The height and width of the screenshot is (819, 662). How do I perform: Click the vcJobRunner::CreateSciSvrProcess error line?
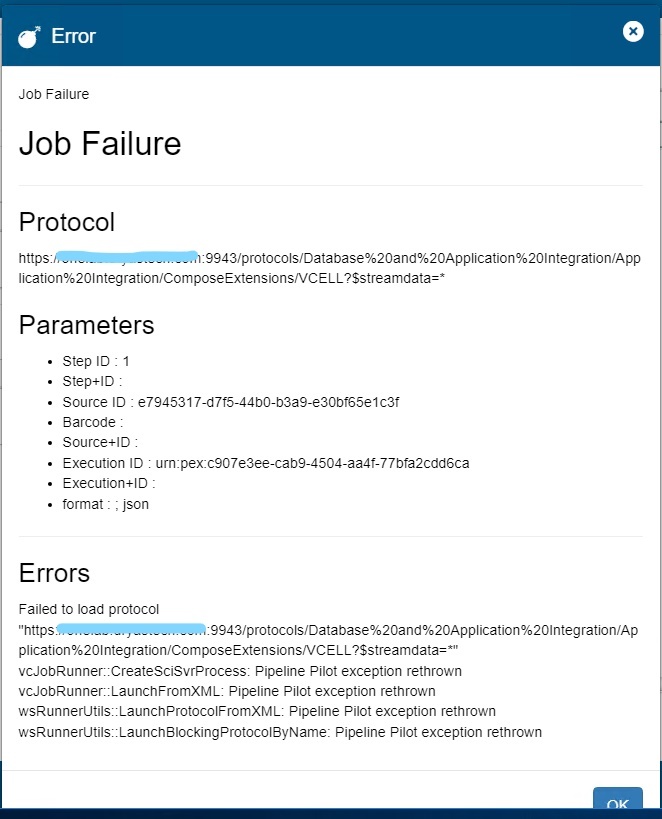pyautogui.click(x=240, y=671)
